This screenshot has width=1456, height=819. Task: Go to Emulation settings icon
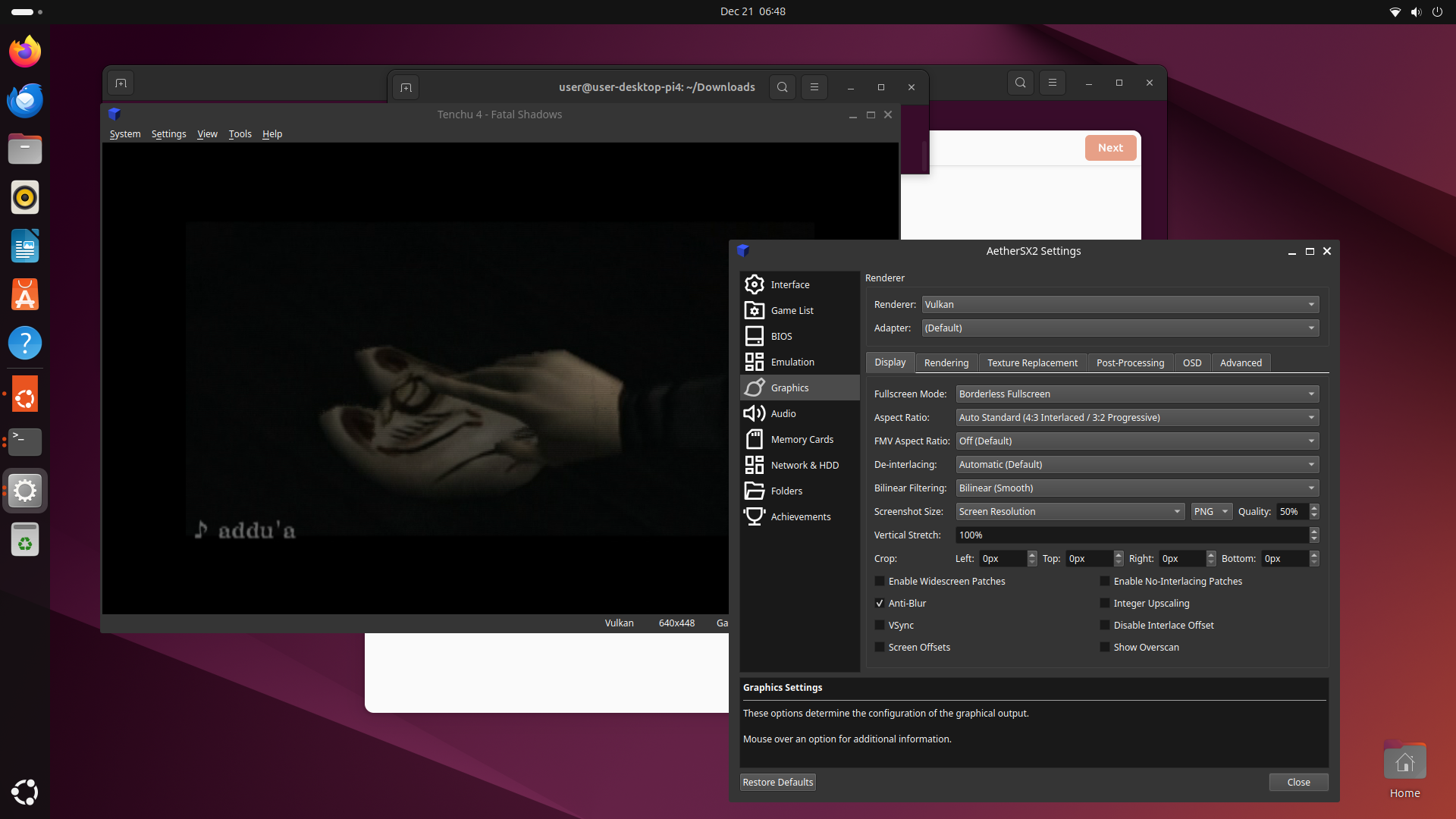click(754, 362)
